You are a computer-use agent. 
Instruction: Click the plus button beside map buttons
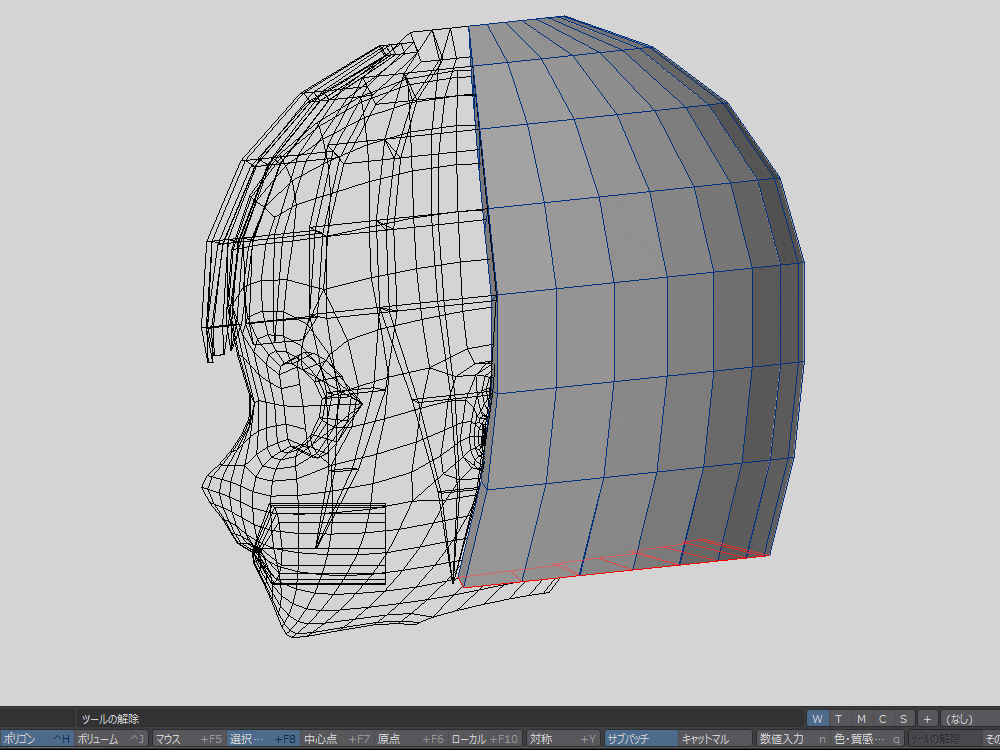point(927,718)
